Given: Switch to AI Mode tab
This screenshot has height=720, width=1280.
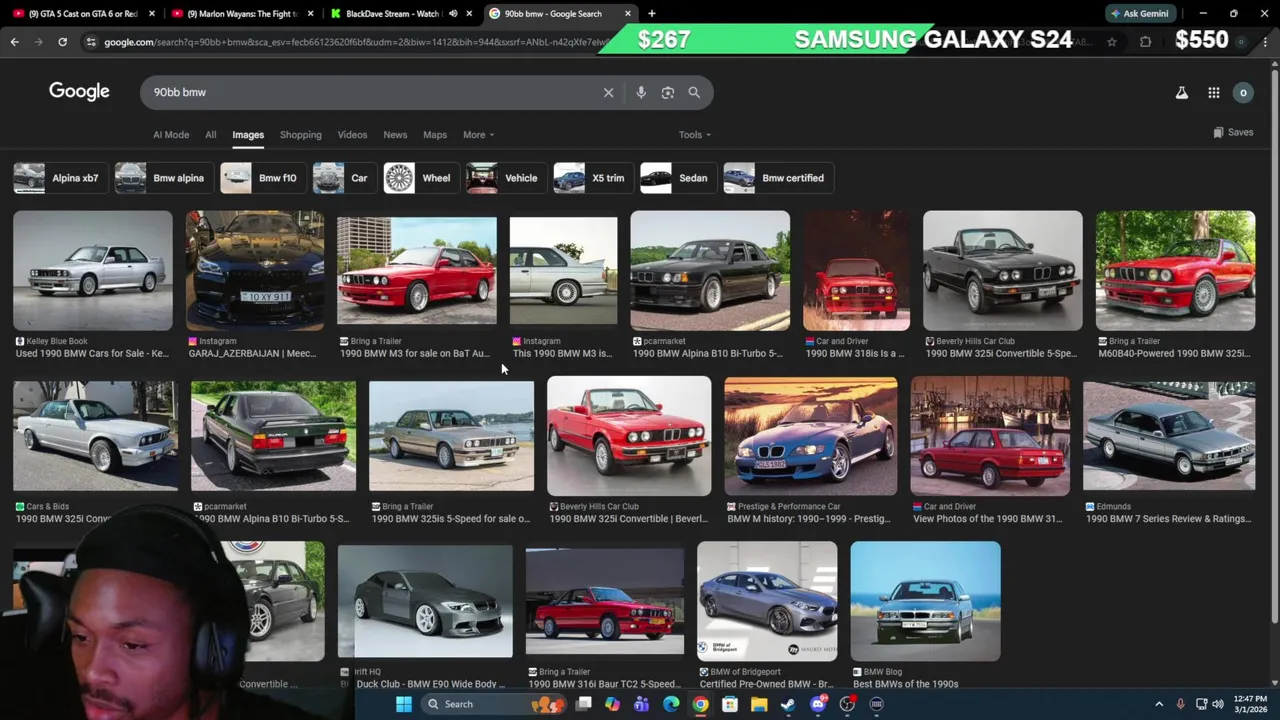Looking at the screenshot, I should tap(171, 134).
